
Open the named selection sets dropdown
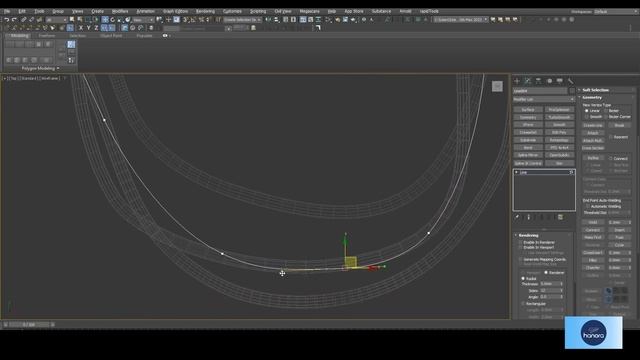tap(242, 20)
